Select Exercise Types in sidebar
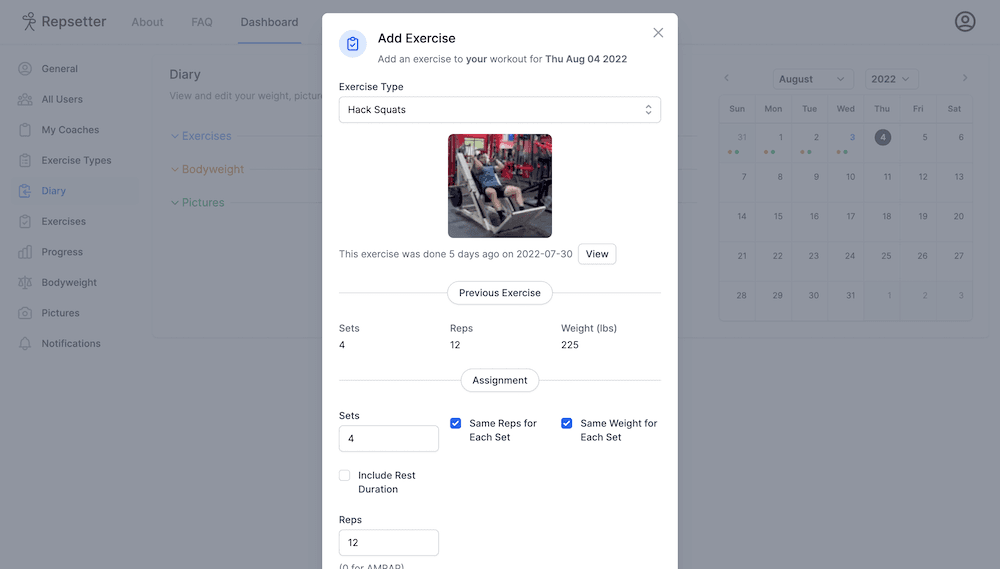 (75, 161)
